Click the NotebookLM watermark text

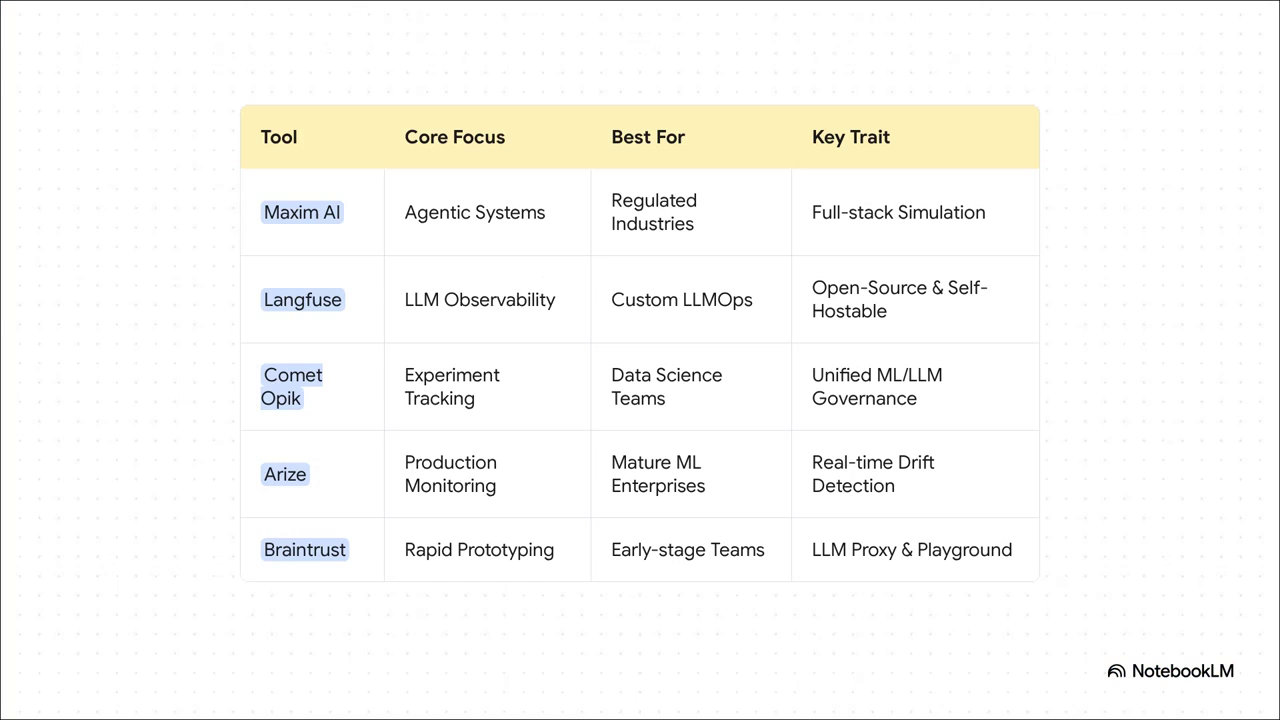(1182, 671)
